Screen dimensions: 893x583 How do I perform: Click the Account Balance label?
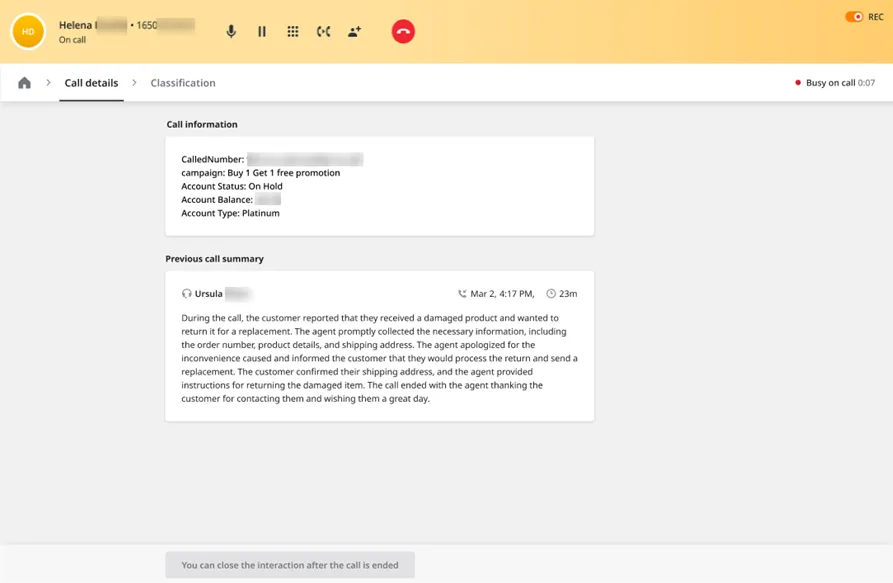tap(217, 200)
